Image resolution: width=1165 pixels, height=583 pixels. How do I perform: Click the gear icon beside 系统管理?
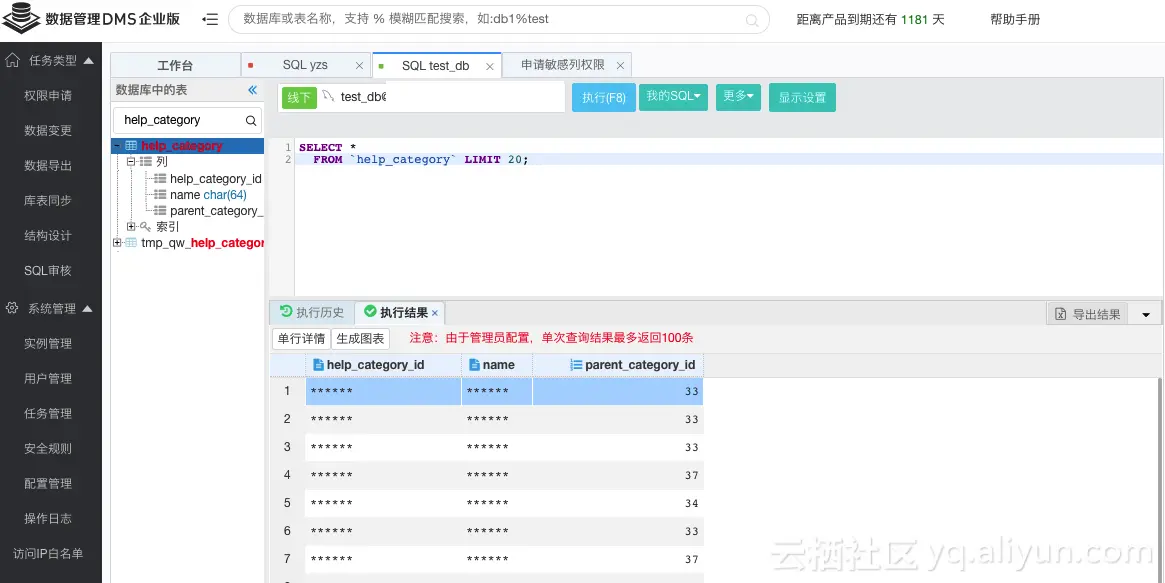coord(13,308)
